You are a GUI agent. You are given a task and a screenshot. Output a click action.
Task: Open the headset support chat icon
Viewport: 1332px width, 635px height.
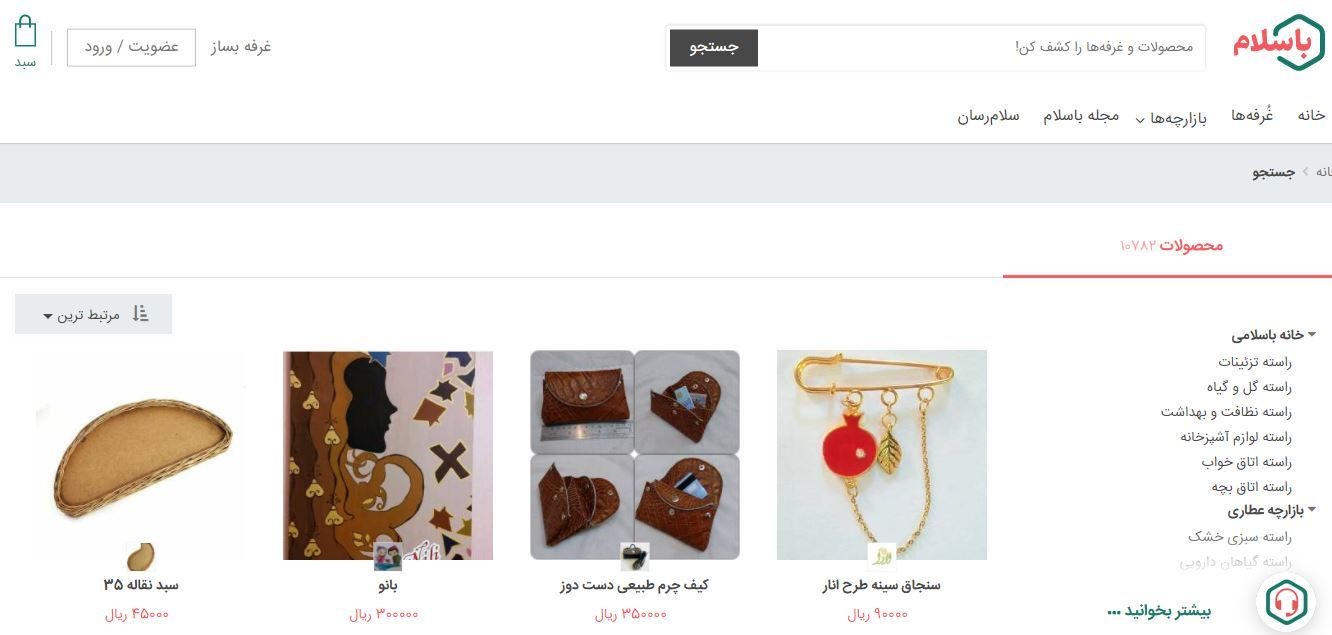1286,601
